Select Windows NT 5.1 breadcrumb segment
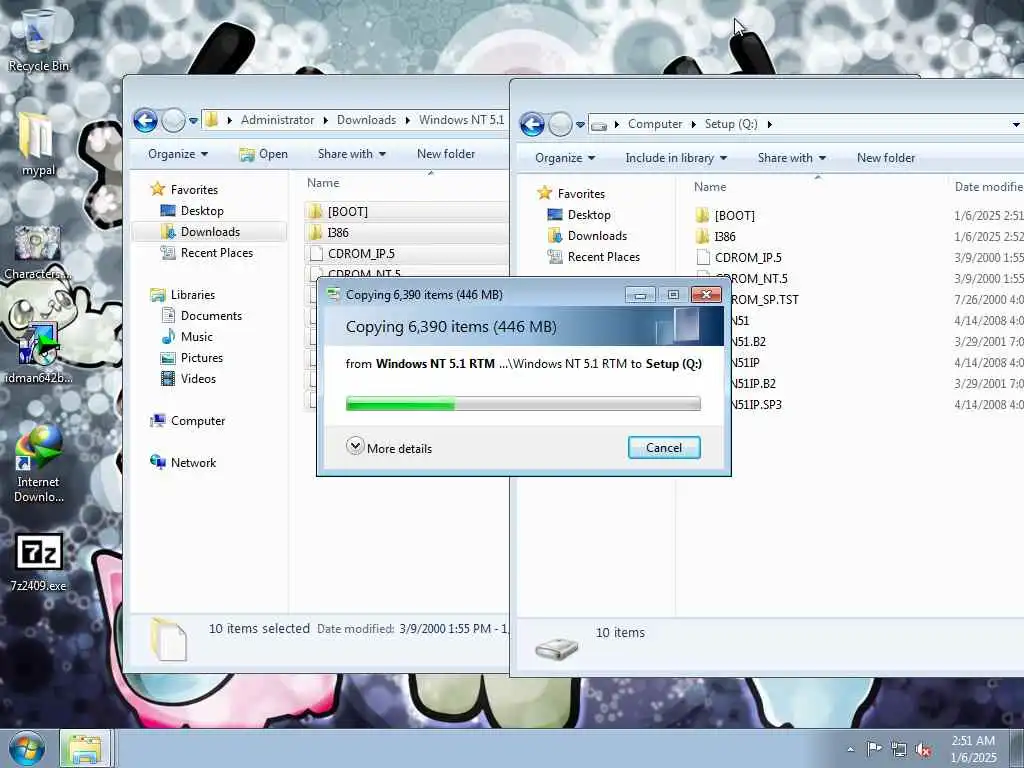Viewport: 1024px width, 768px height. (x=461, y=120)
